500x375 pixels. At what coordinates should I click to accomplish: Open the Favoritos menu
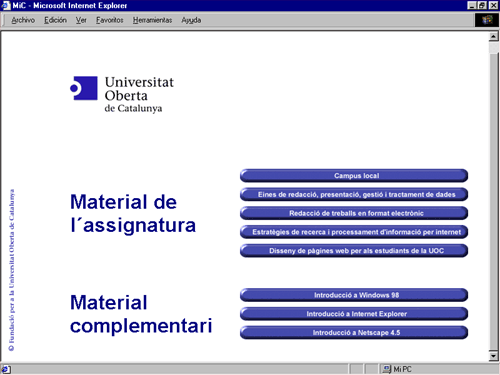coord(110,20)
